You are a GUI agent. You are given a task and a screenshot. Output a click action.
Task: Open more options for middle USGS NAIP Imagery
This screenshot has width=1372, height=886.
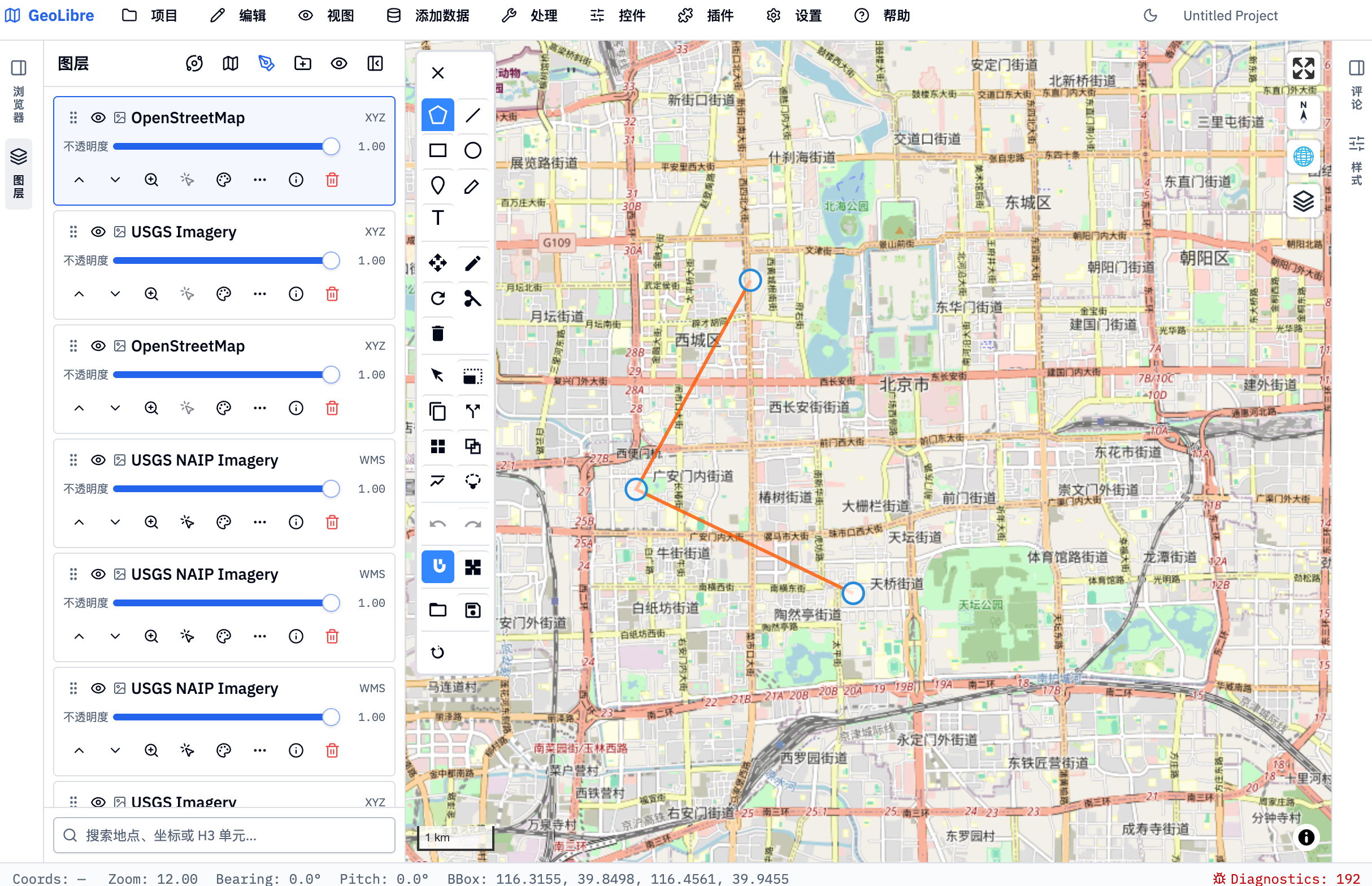[260, 637]
